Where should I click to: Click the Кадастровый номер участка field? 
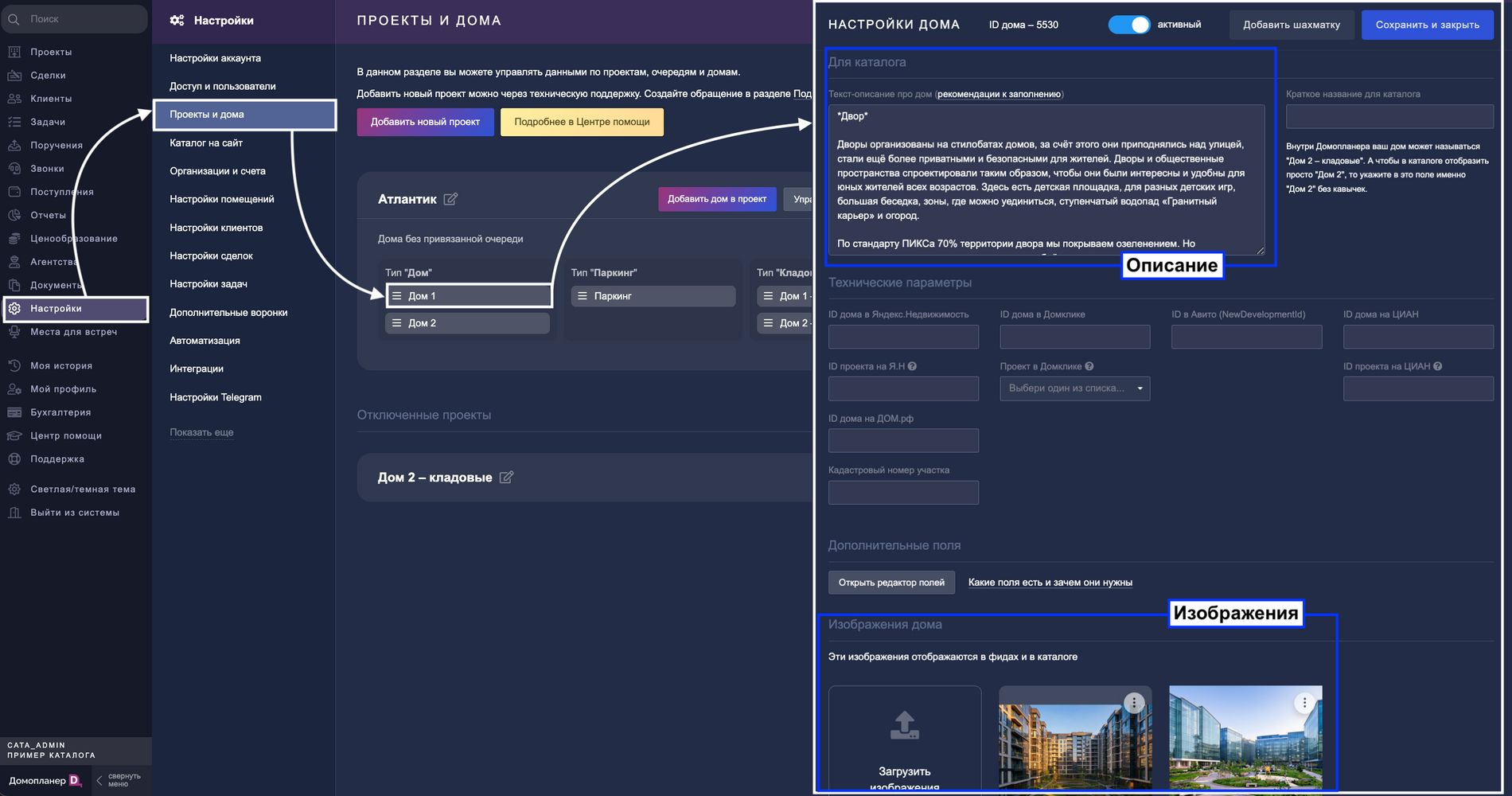(x=903, y=493)
